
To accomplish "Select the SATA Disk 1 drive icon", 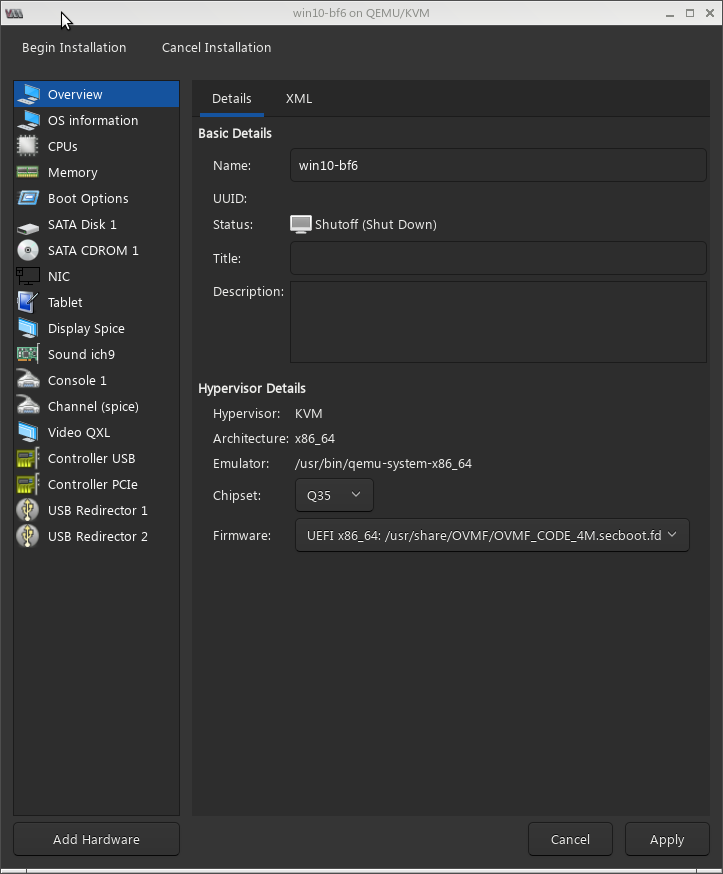I will pyautogui.click(x=28, y=227).
